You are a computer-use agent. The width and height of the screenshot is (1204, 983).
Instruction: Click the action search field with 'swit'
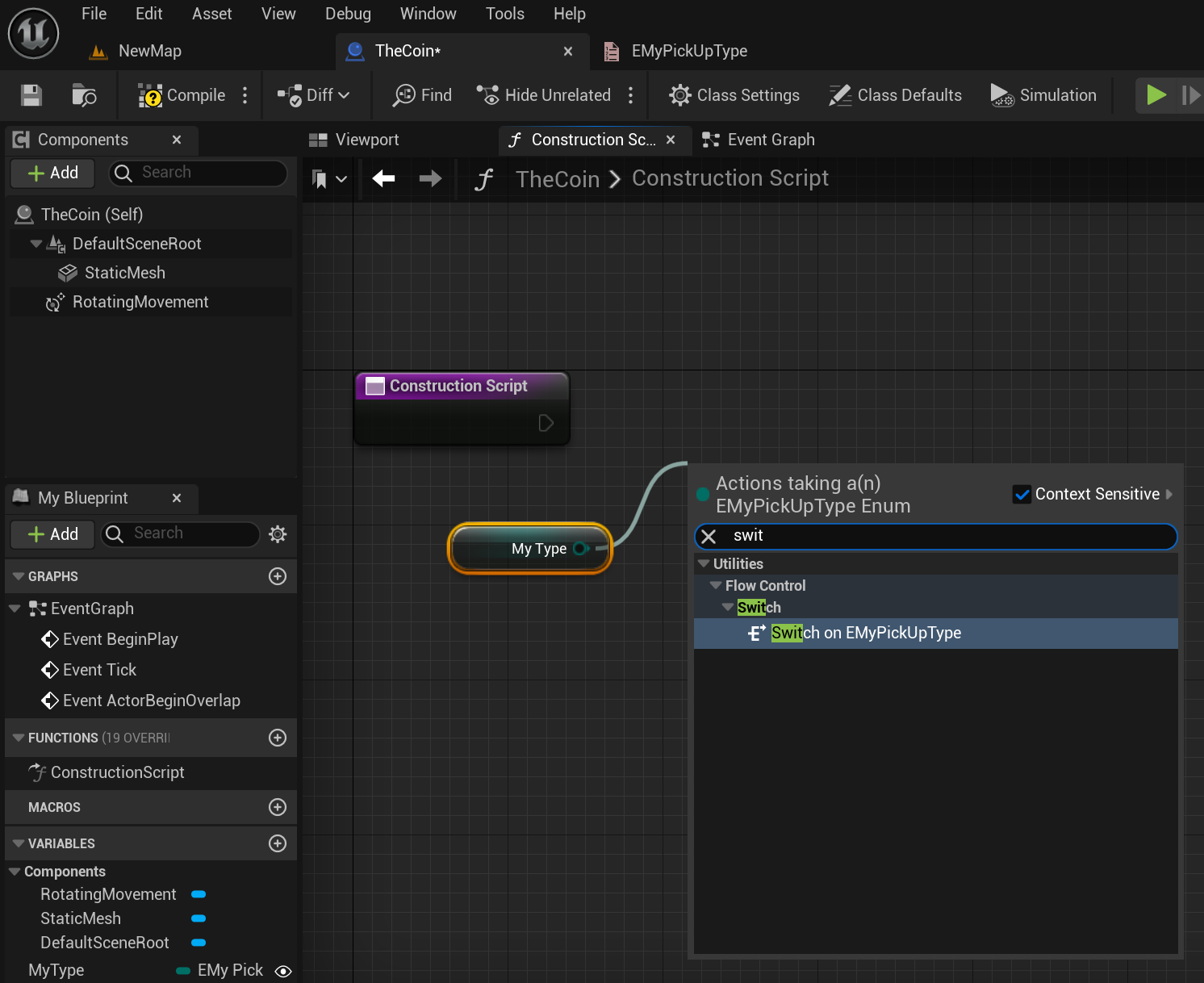tap(936, 536)
